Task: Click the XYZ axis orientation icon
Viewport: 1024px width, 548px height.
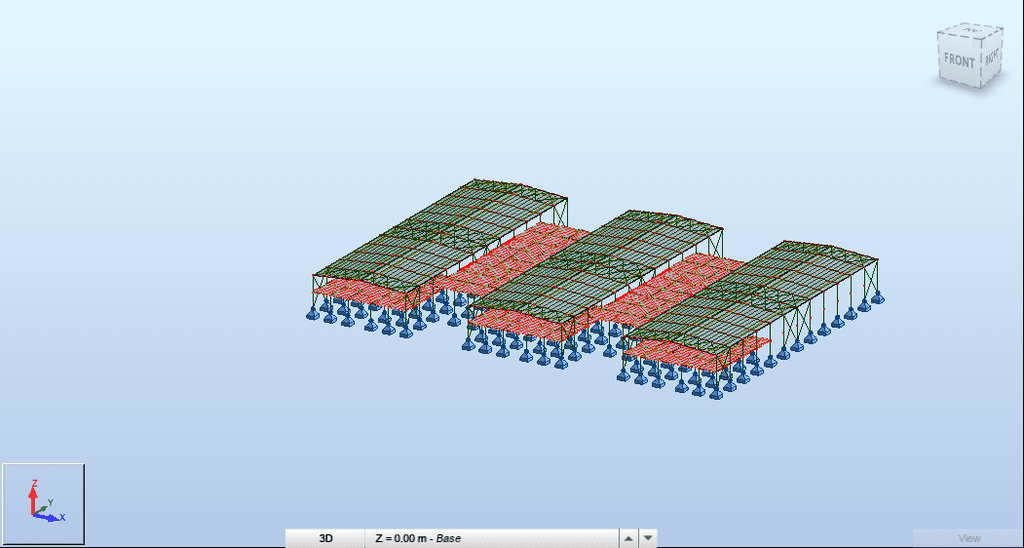Action: [44, 504]
